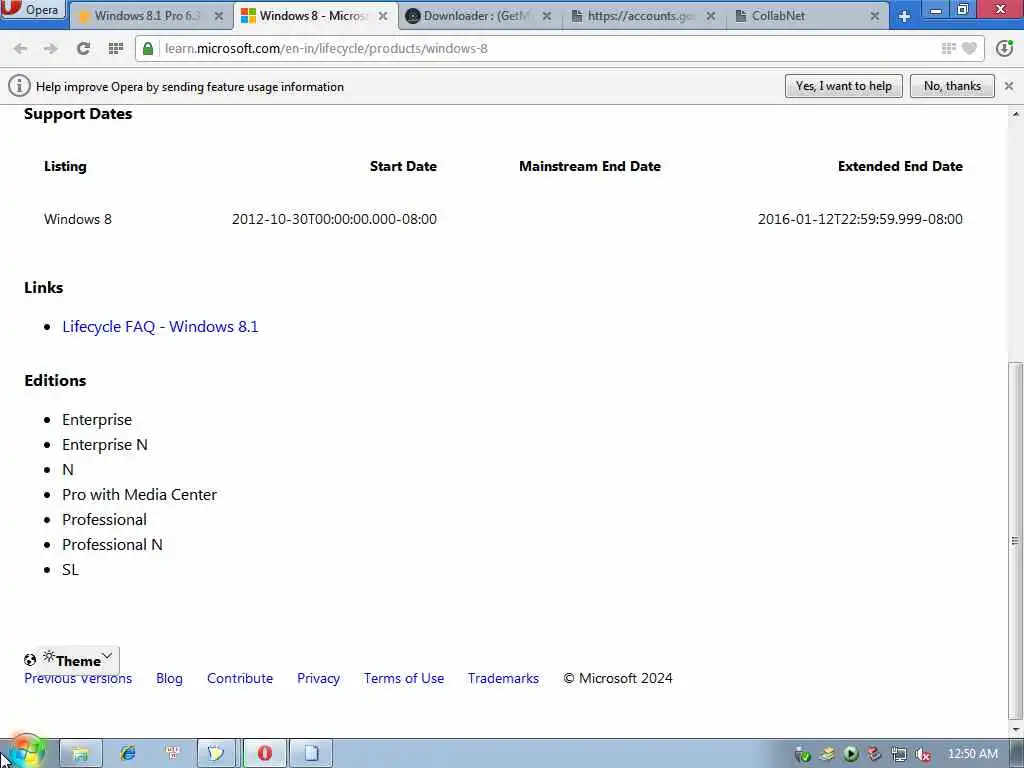Click the Windows 8 listing cell
The height and width of the screenshot is (768, 1024).
[x=78, y=219]
